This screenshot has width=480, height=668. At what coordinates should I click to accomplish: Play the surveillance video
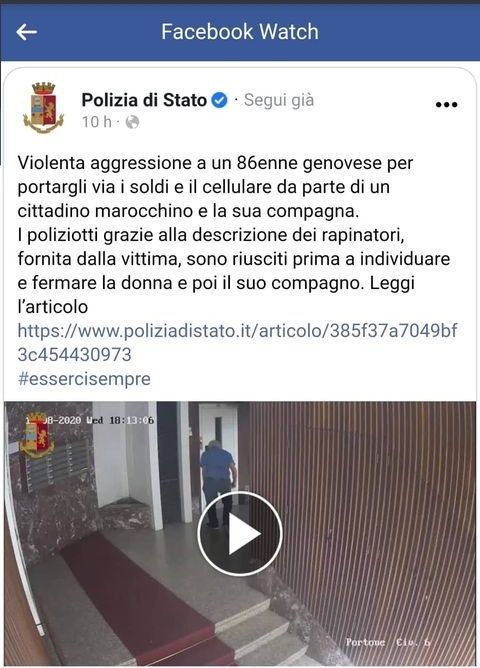pyautogui.click(x=240, y=533)
